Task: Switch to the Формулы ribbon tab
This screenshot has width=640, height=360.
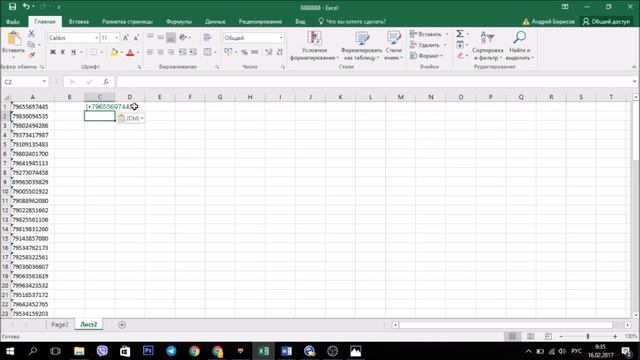Action: [179, 22]
